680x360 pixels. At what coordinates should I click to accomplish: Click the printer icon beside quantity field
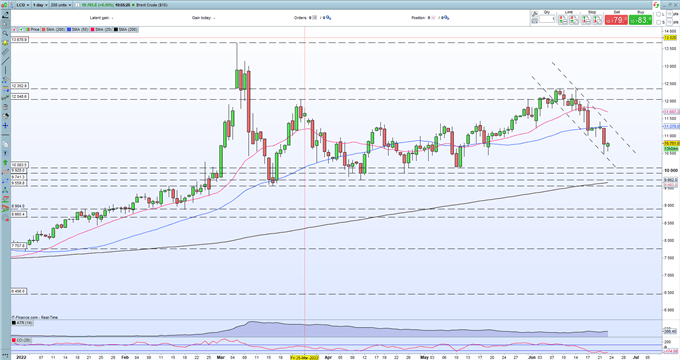coord(534,20)
